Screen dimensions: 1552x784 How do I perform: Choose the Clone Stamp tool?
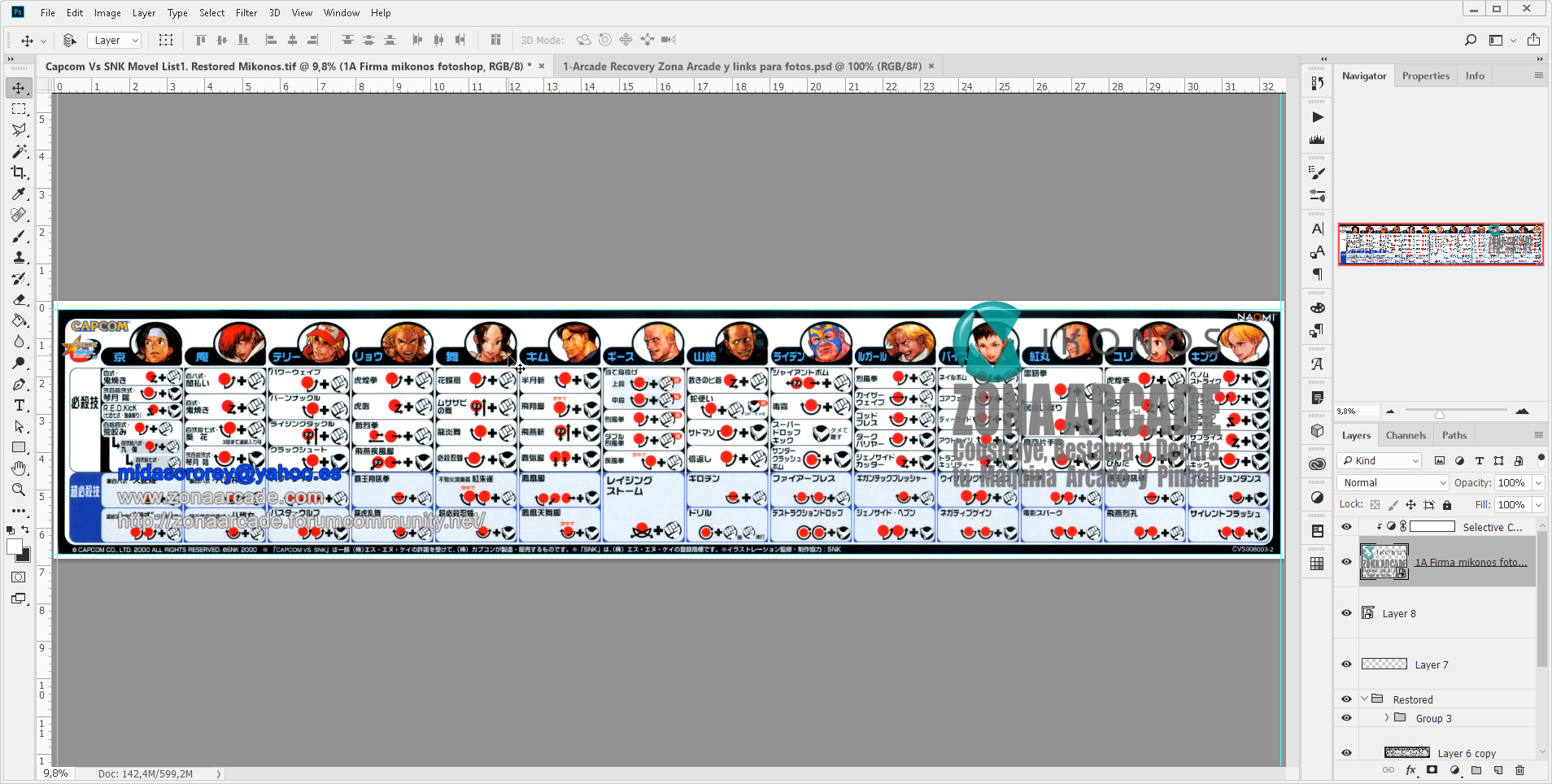pos(19,257)
